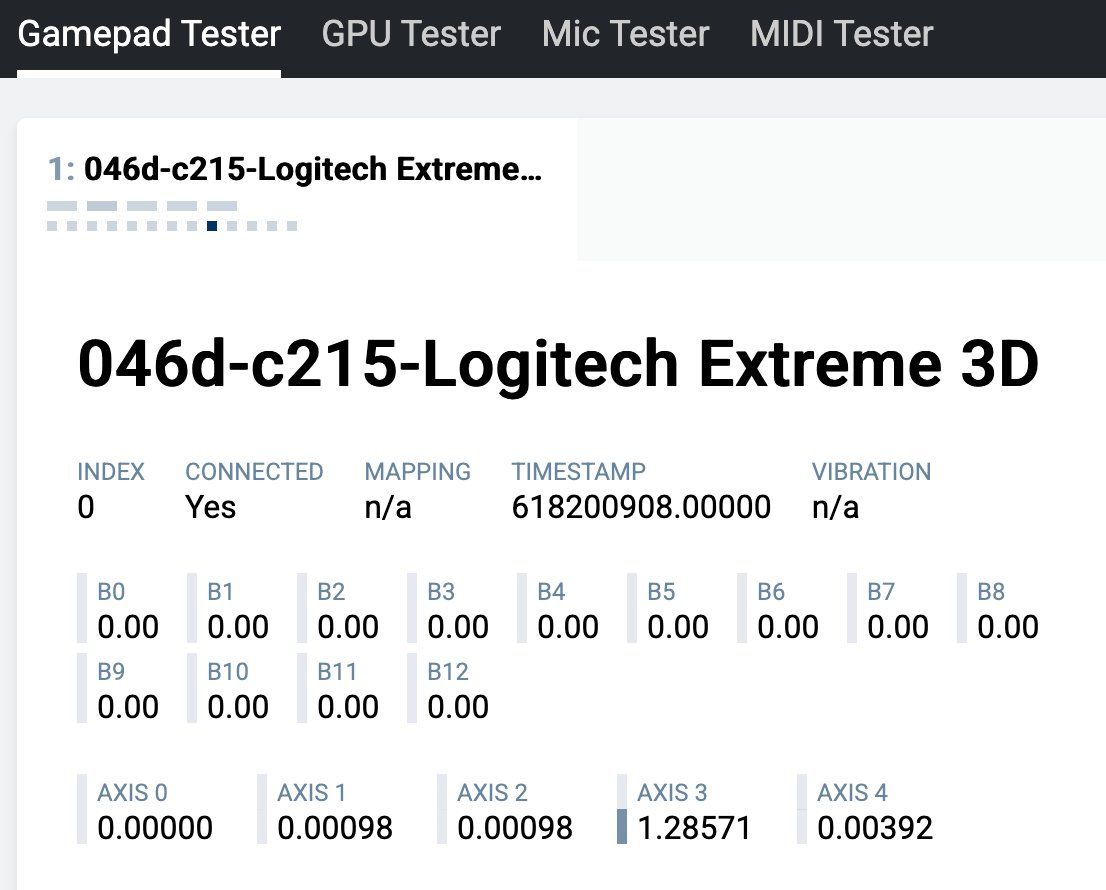Screen dimensions: 1106x890
Task: Click the AXIS 3 value 1.28571
Action: (695, 828)
